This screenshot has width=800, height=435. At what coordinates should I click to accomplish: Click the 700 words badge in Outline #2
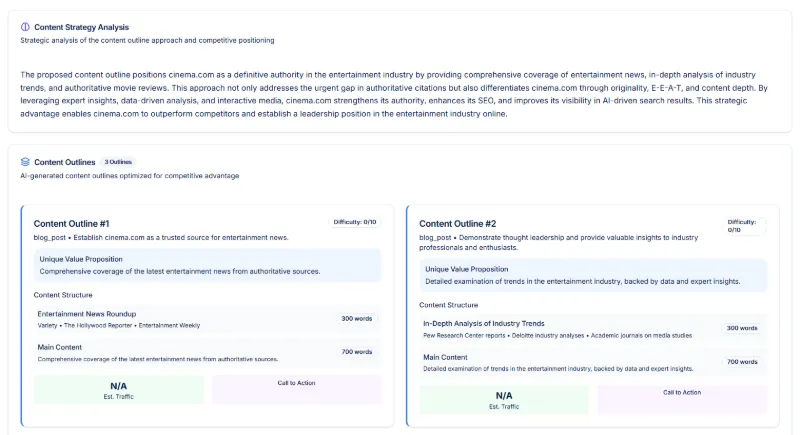(x=741, y=362)
